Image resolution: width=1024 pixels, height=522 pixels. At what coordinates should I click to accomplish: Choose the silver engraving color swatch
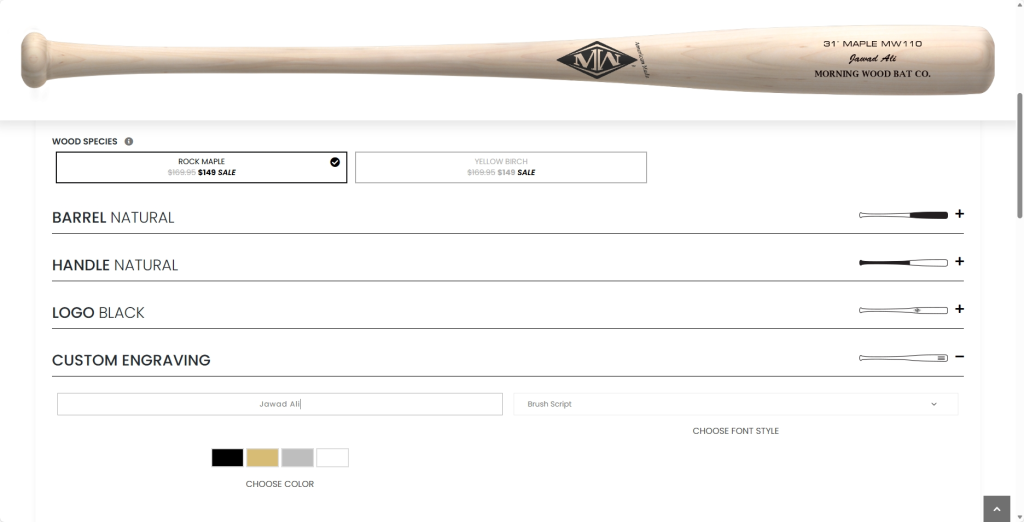point(297,457)
